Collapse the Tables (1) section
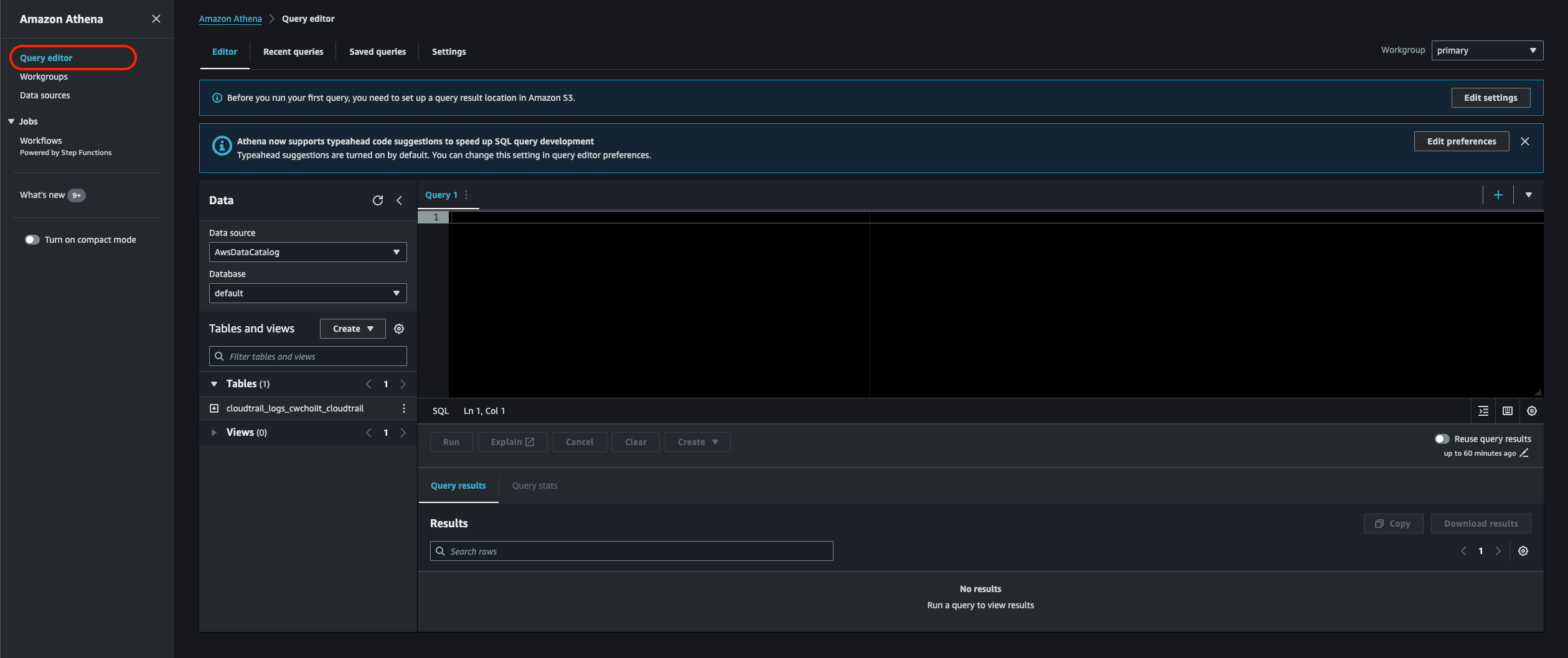1568x658 pixels. click(x=214, y=384)
